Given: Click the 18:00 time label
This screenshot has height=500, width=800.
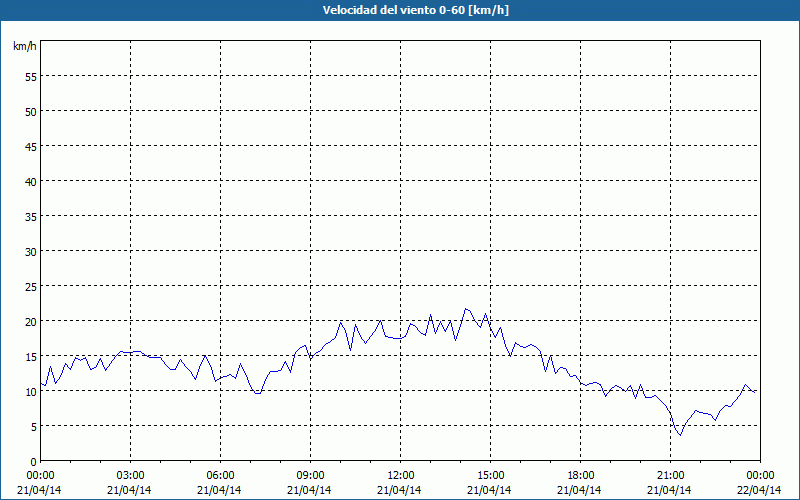Looking at the screenshot, I should [x=581, y=476].
